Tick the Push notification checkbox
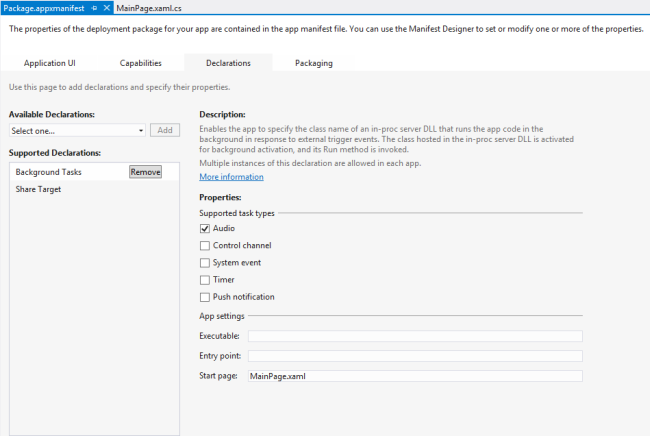The image size is (650, 436). pos(205,297)
